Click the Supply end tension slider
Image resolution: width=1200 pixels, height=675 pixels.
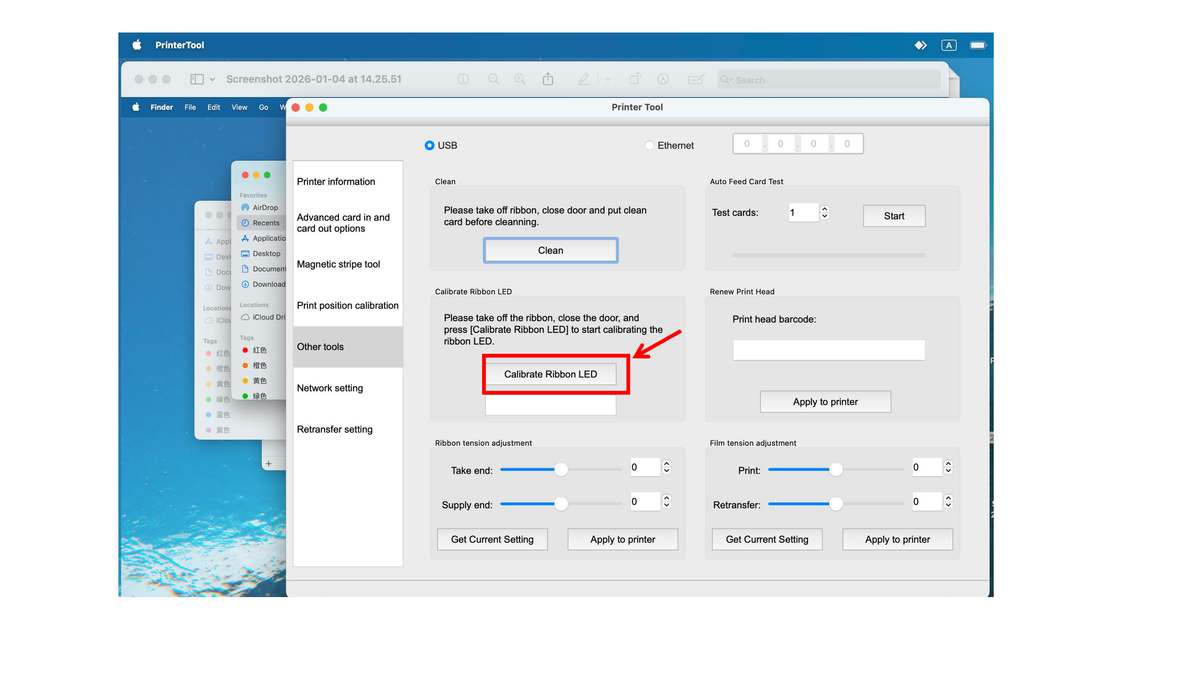pos(561,504)
